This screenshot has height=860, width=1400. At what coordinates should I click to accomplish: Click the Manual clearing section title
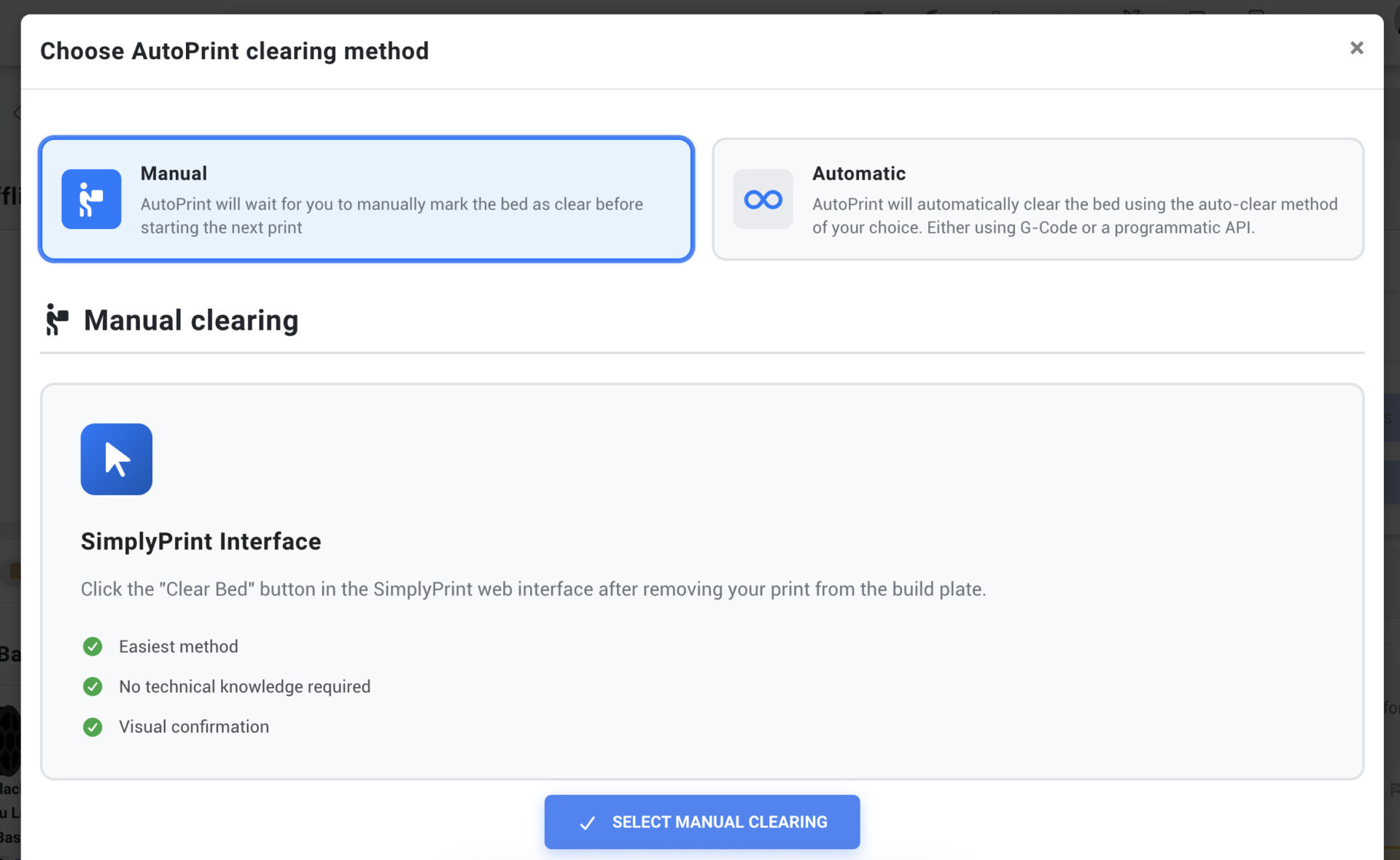(191, 320)
